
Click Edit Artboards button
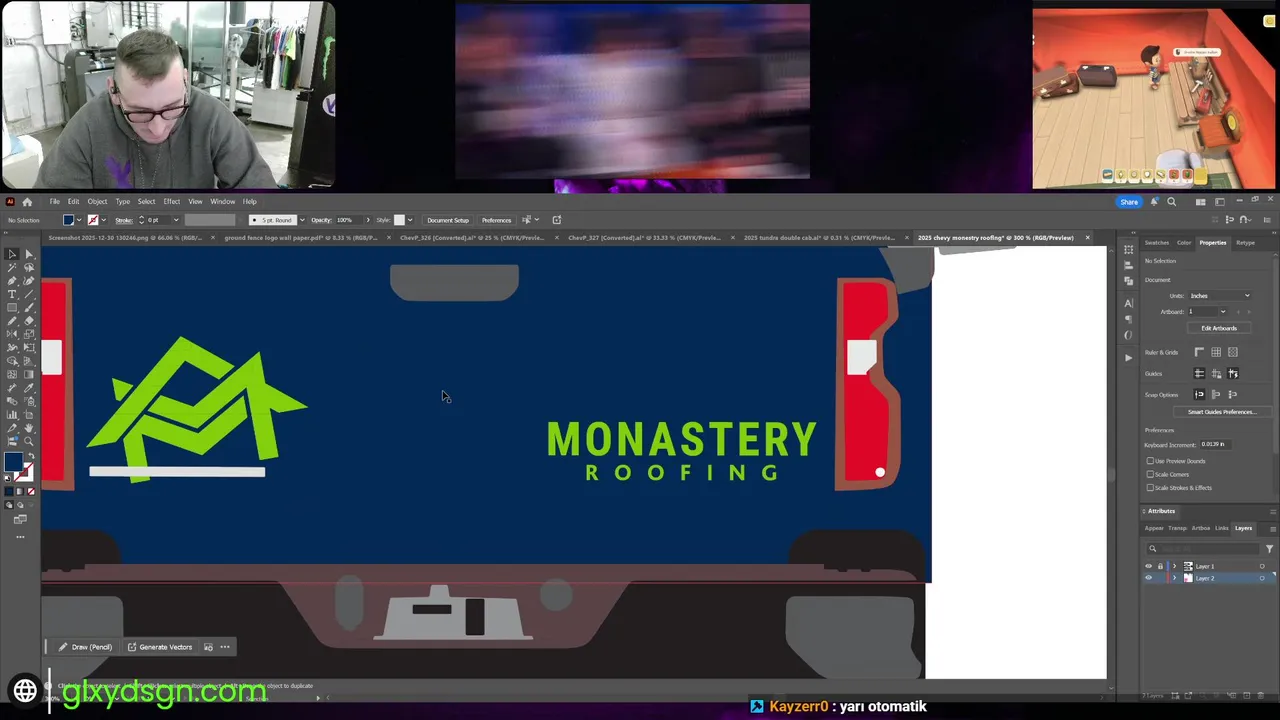point(1219,328)
